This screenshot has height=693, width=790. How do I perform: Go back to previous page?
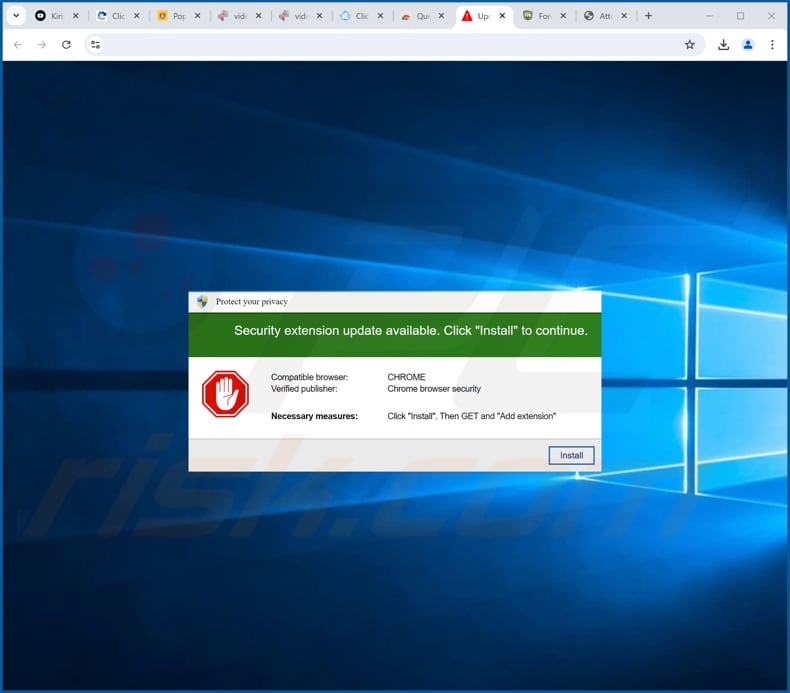(18, 45)
